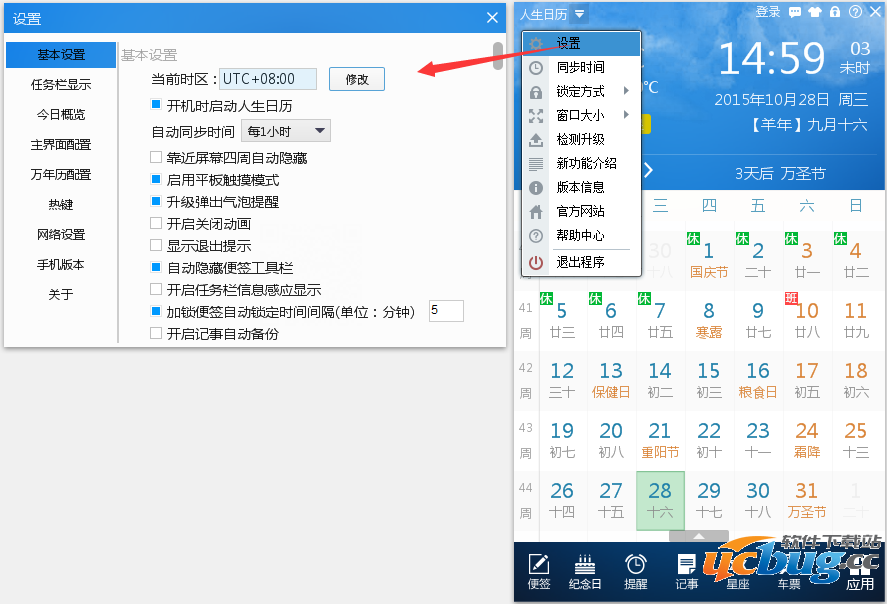Click the padlock icon in title bar
The height and width of the screenshot is (604, 887).
click(835, 13)
